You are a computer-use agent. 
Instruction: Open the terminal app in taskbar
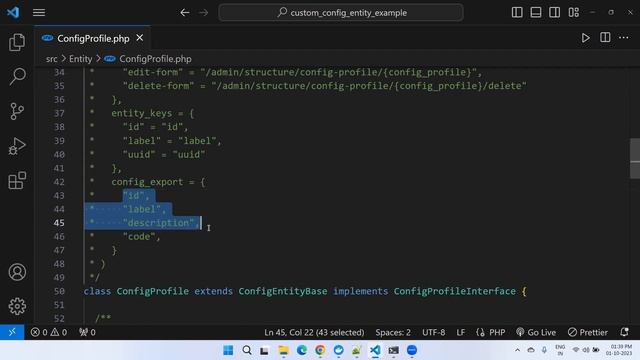(x=393, y=350)
